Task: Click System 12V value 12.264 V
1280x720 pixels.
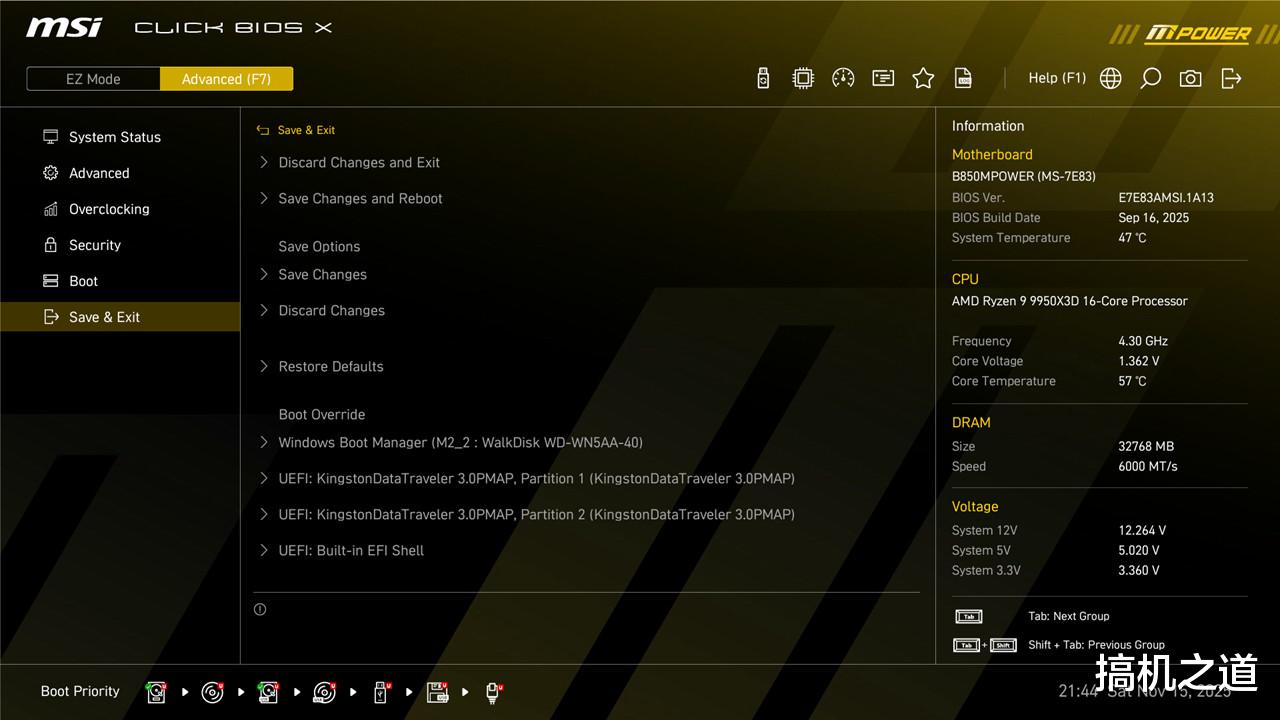Action: click(x=1142, y=530)
